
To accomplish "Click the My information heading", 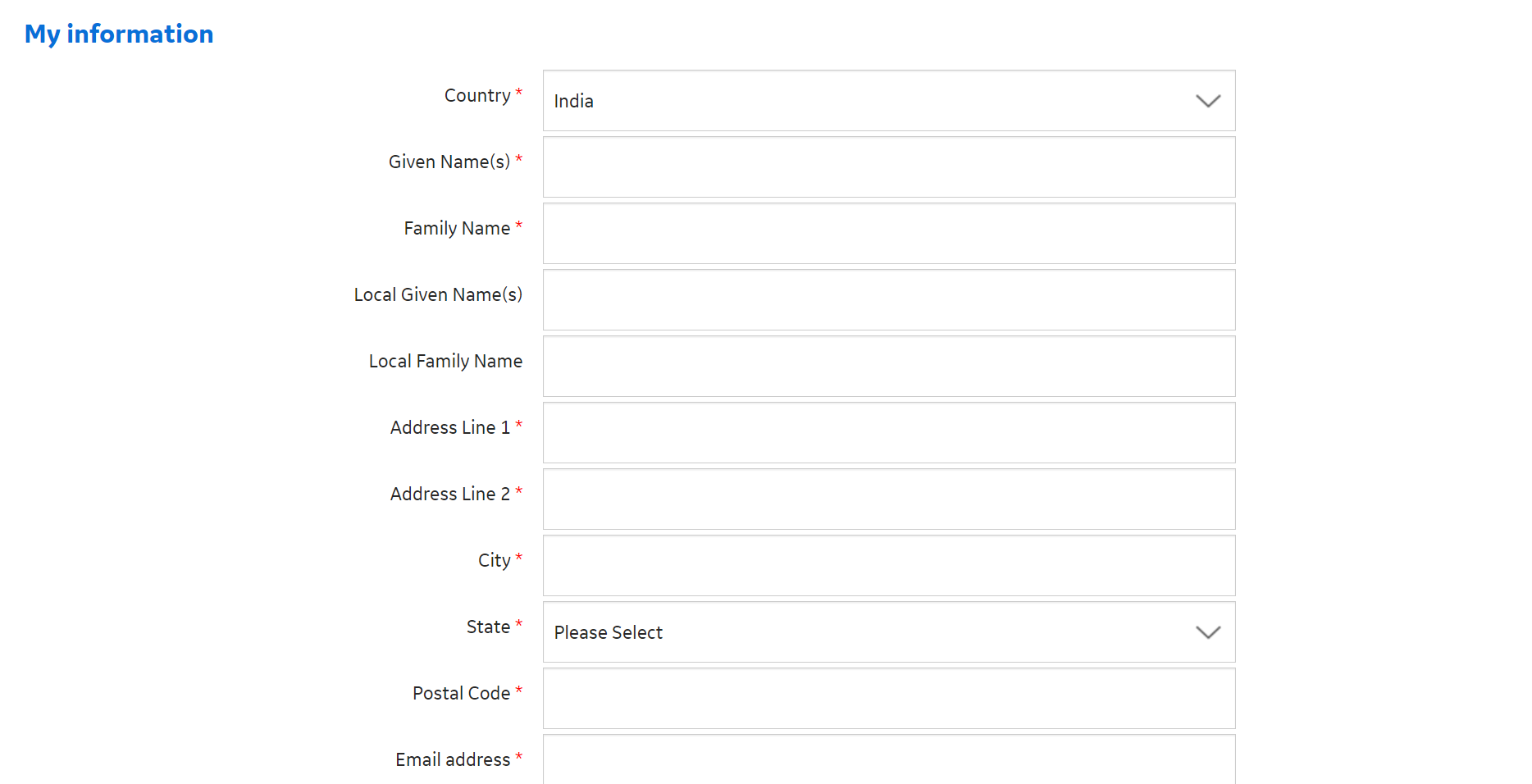I will point(119,34).
